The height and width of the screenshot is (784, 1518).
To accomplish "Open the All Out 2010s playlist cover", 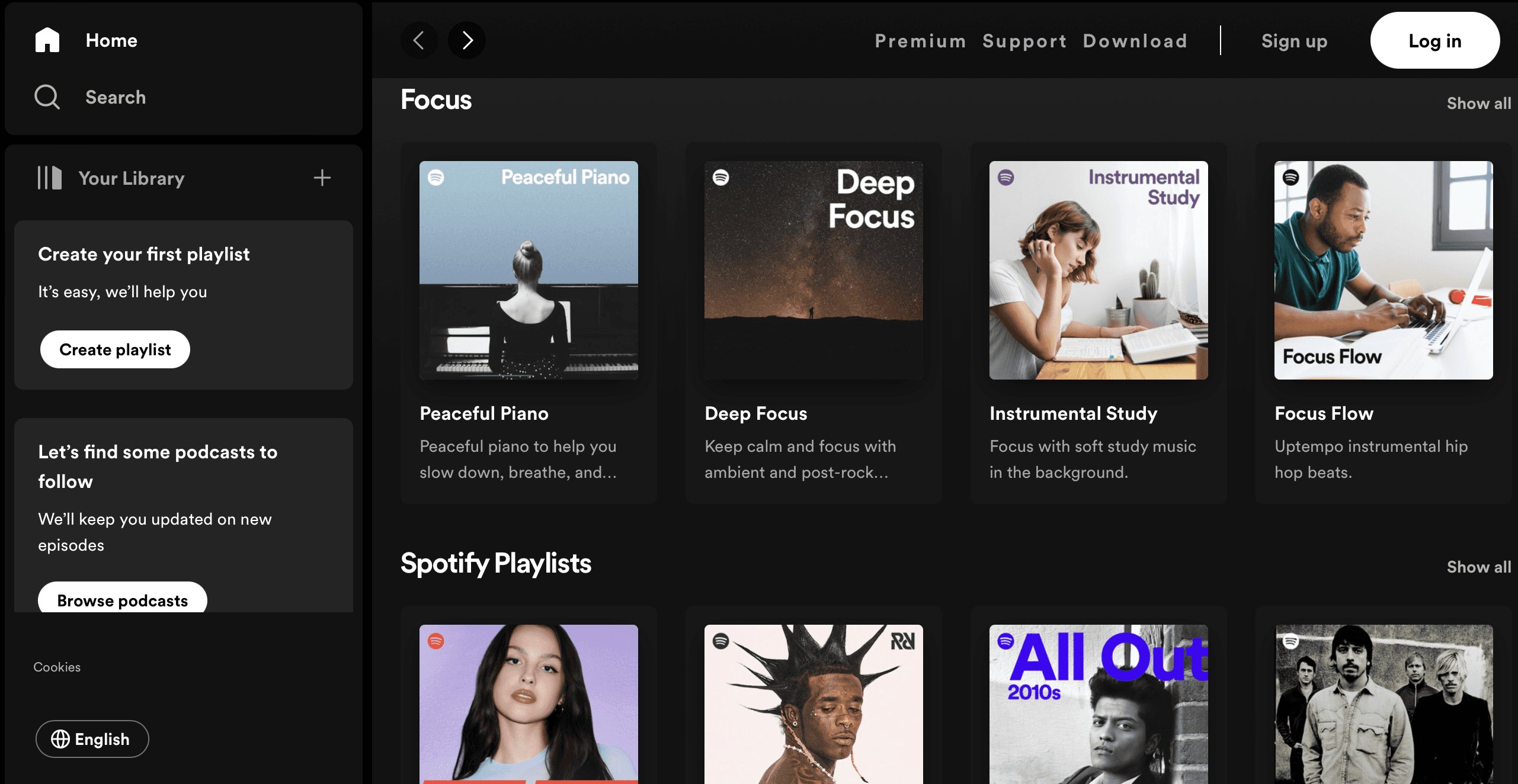I will point(1099,704).
